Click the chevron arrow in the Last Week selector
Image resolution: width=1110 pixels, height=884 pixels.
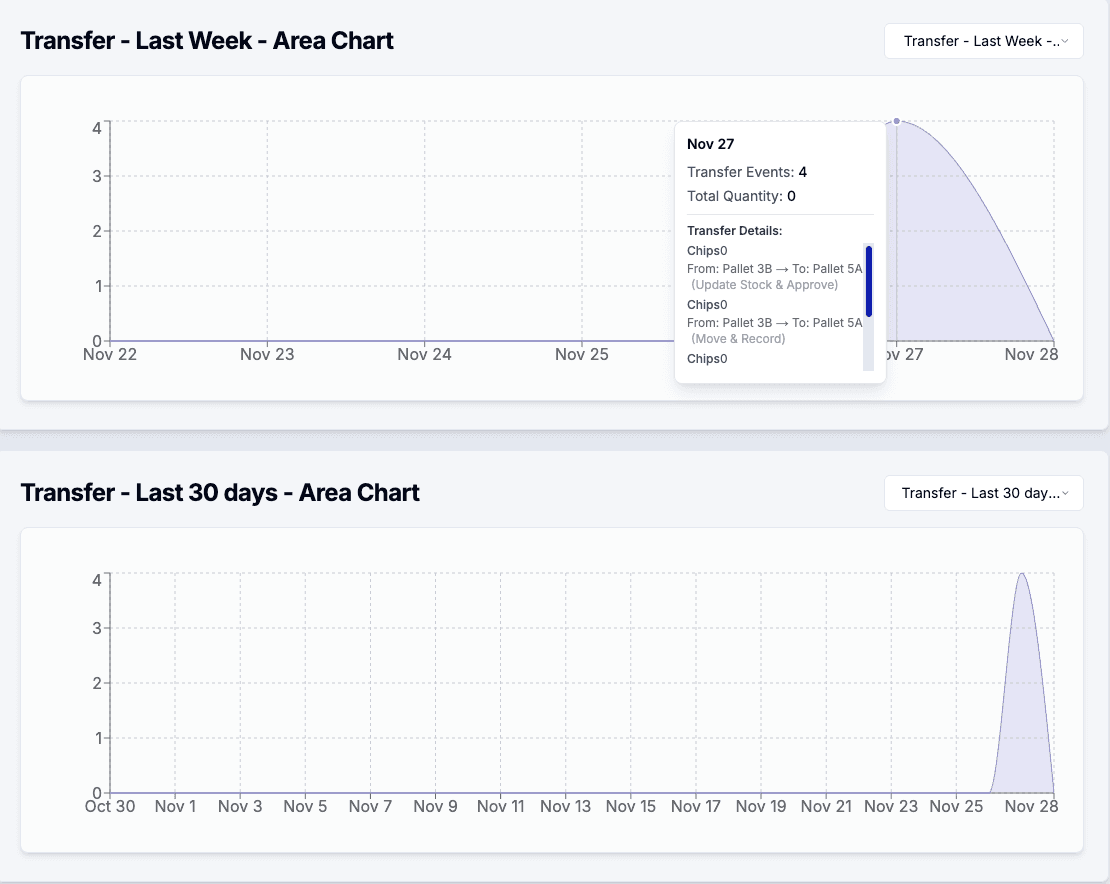coord(1065,41)
